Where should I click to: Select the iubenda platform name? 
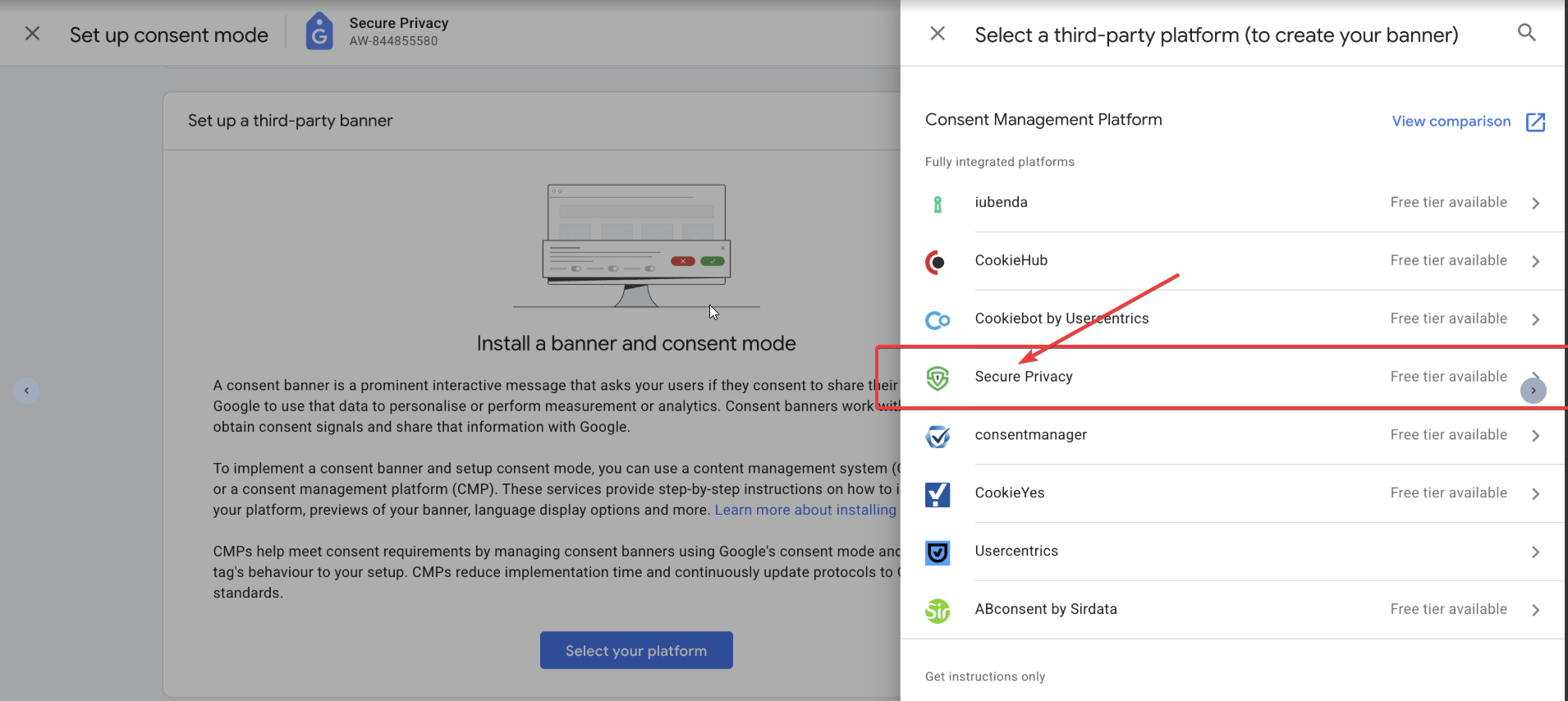[x=1001, y=202]
